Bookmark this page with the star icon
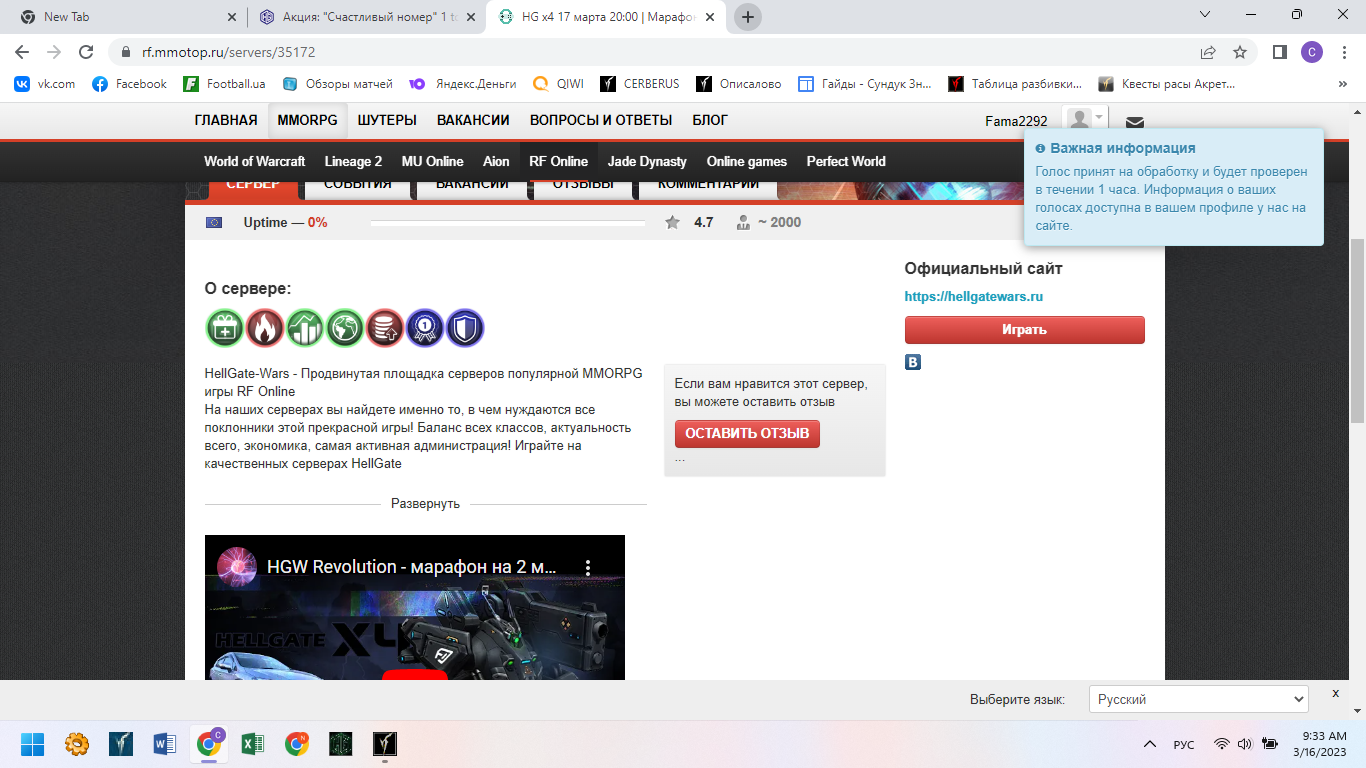This screenshot has height=768, width=1366. point(1240,52)
